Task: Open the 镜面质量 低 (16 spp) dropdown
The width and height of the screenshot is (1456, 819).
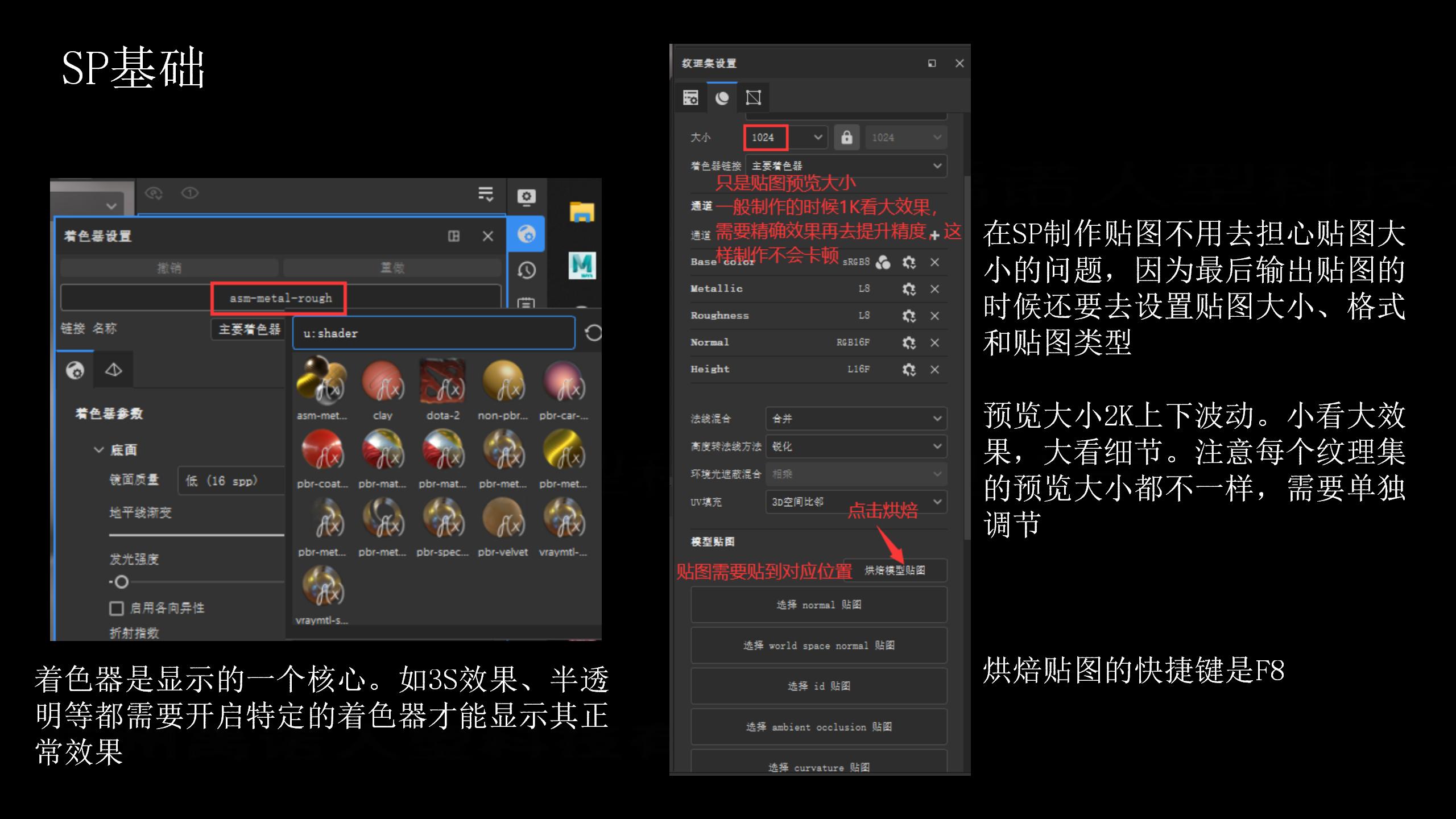Action: pyautogui.click(x=231, y=481)
